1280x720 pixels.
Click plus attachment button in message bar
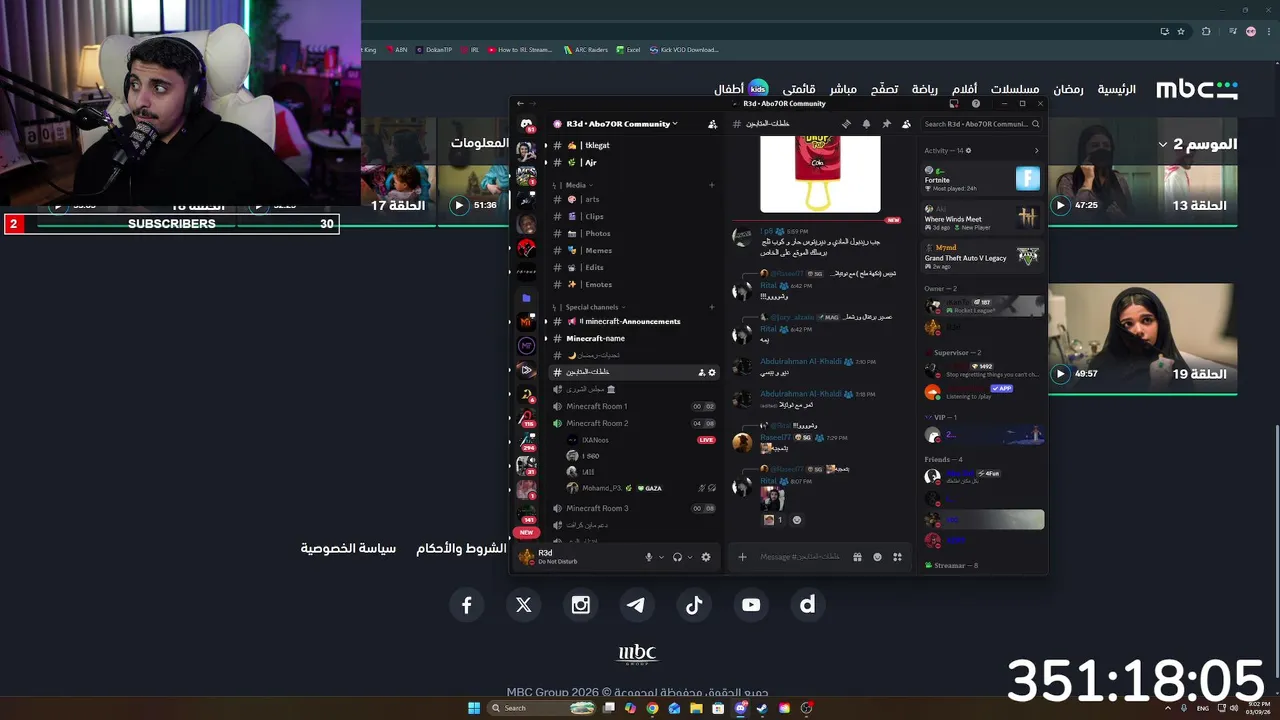pyautogui.click(x=742, y=557)
